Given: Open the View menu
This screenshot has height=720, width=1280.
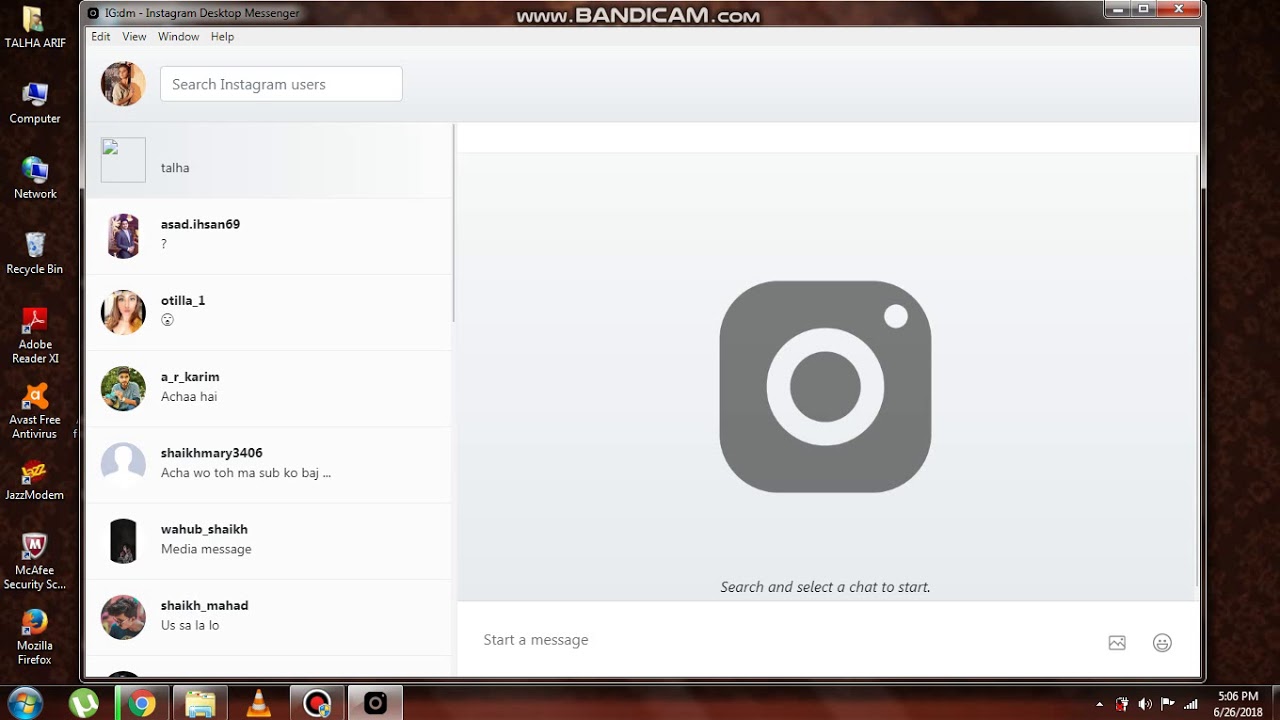Looking at the screenshot, I should 134,37.
